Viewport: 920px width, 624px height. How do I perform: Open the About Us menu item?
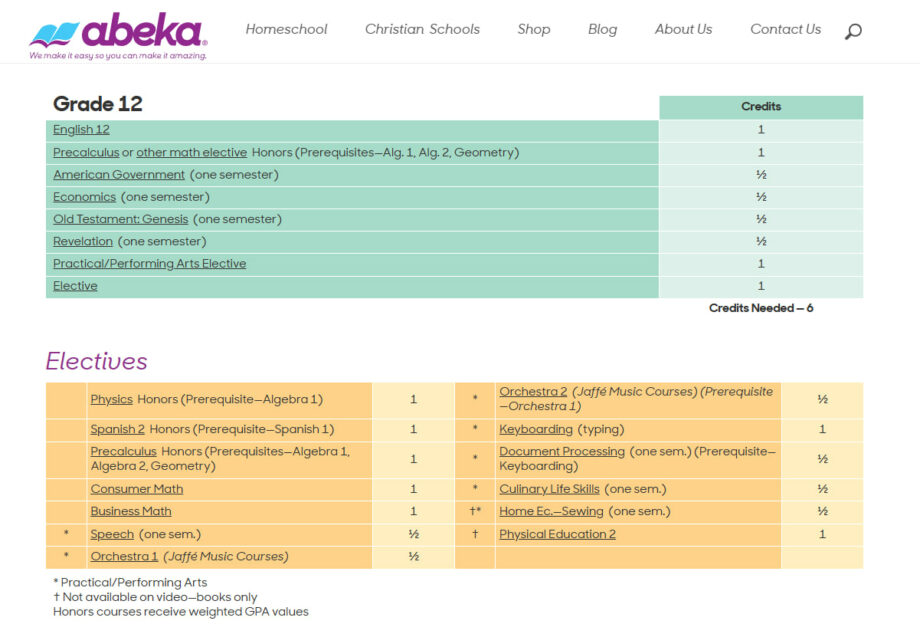click(684, 29)
